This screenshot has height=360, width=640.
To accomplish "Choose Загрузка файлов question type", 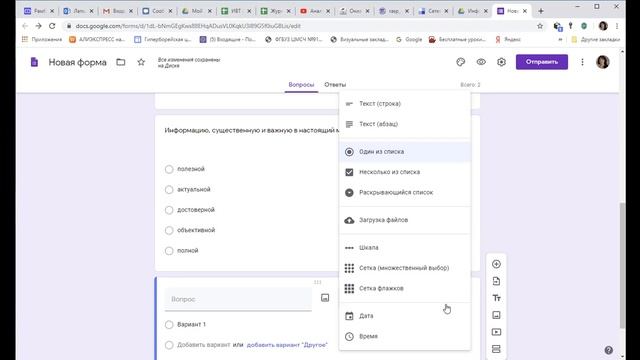I will [x=404, y=220].
